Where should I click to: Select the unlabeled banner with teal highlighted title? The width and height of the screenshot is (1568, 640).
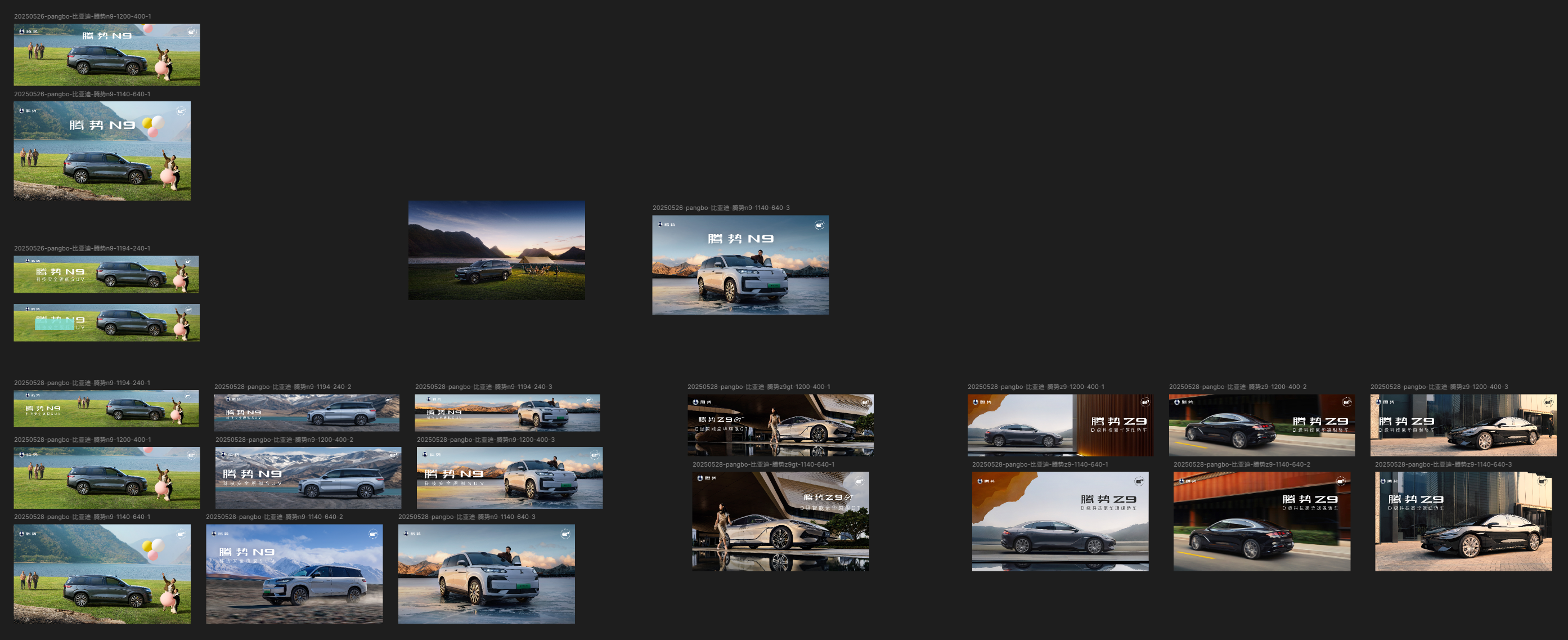pyautogui.click(x=106, y=323)
